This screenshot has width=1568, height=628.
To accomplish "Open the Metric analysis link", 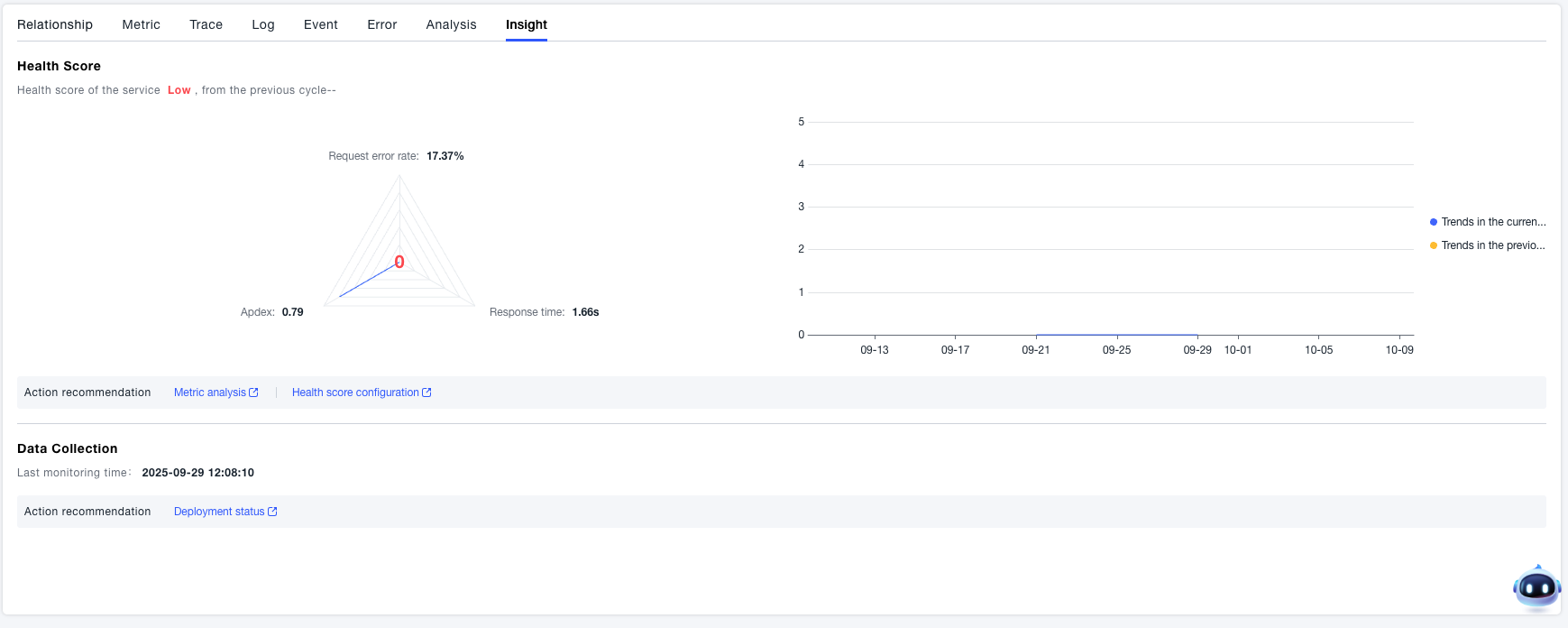I will [209, 392].
